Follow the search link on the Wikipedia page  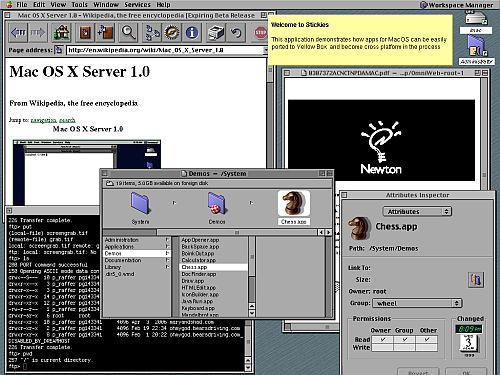point(67,120)
